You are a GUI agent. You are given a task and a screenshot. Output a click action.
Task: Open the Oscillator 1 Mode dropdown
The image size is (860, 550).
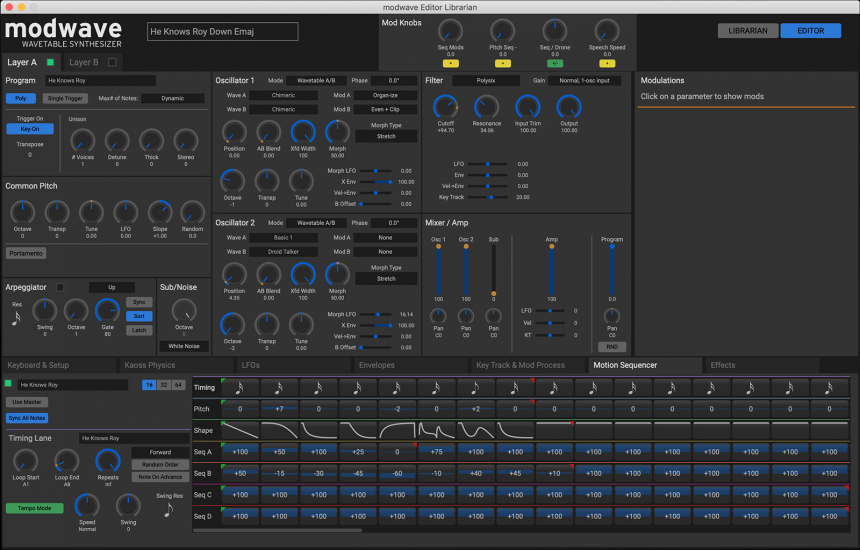click(316, 81)
